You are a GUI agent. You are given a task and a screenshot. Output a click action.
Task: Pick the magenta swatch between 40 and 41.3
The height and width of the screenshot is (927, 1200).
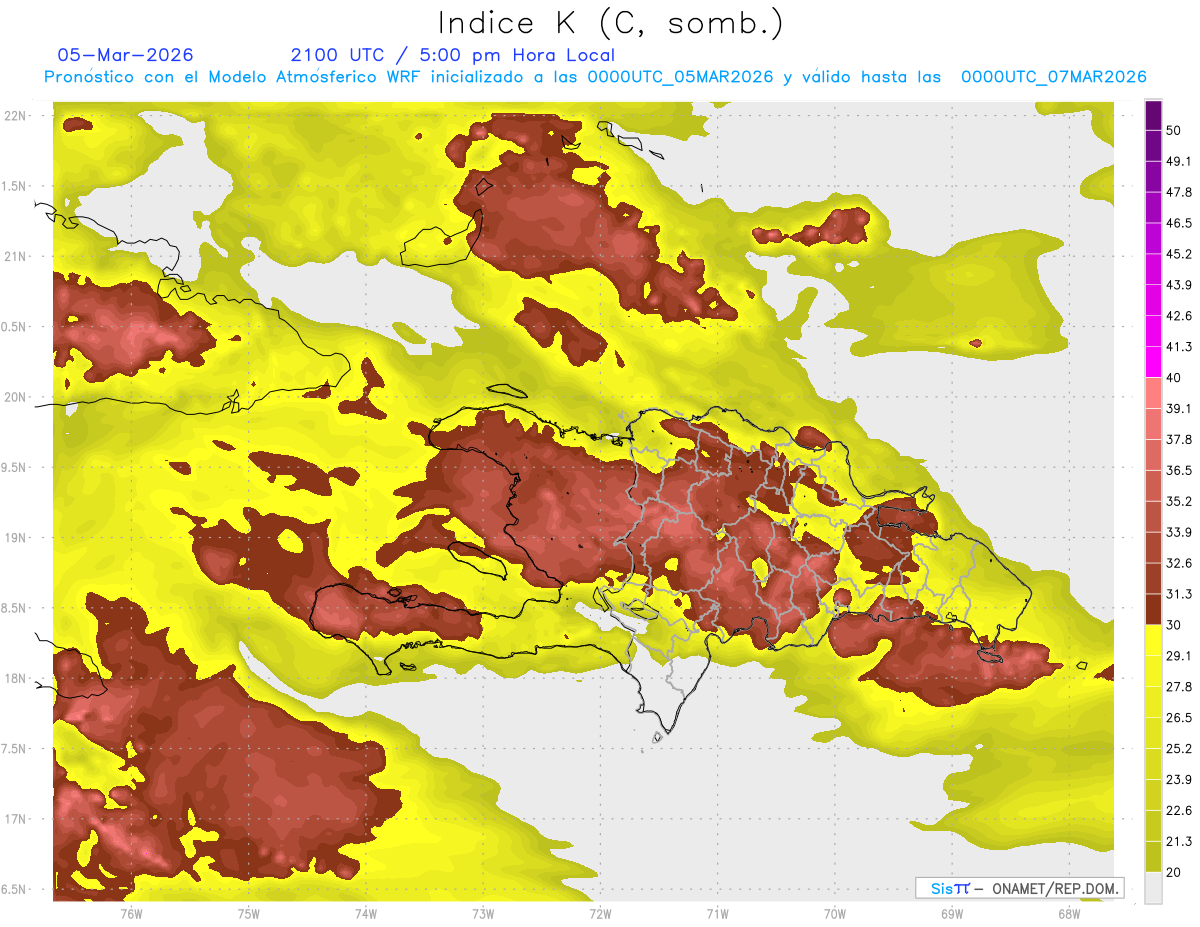1154,362
